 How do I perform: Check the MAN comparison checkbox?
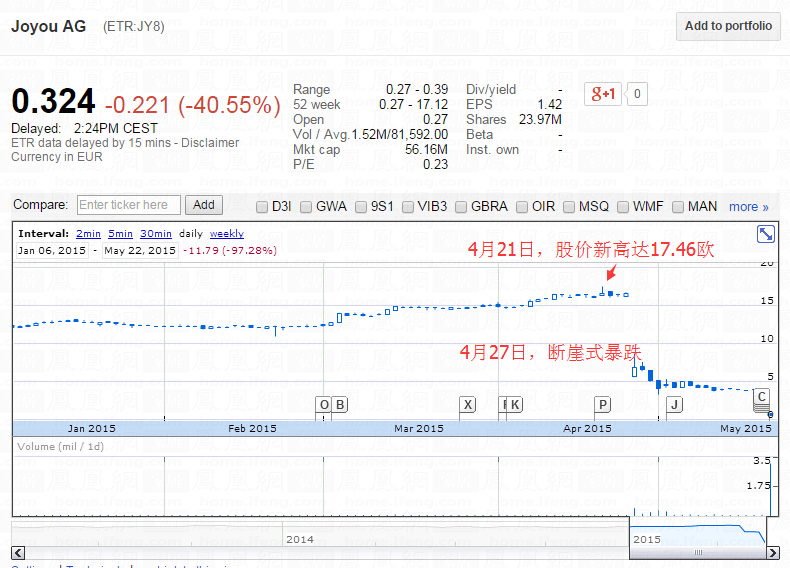678,207
